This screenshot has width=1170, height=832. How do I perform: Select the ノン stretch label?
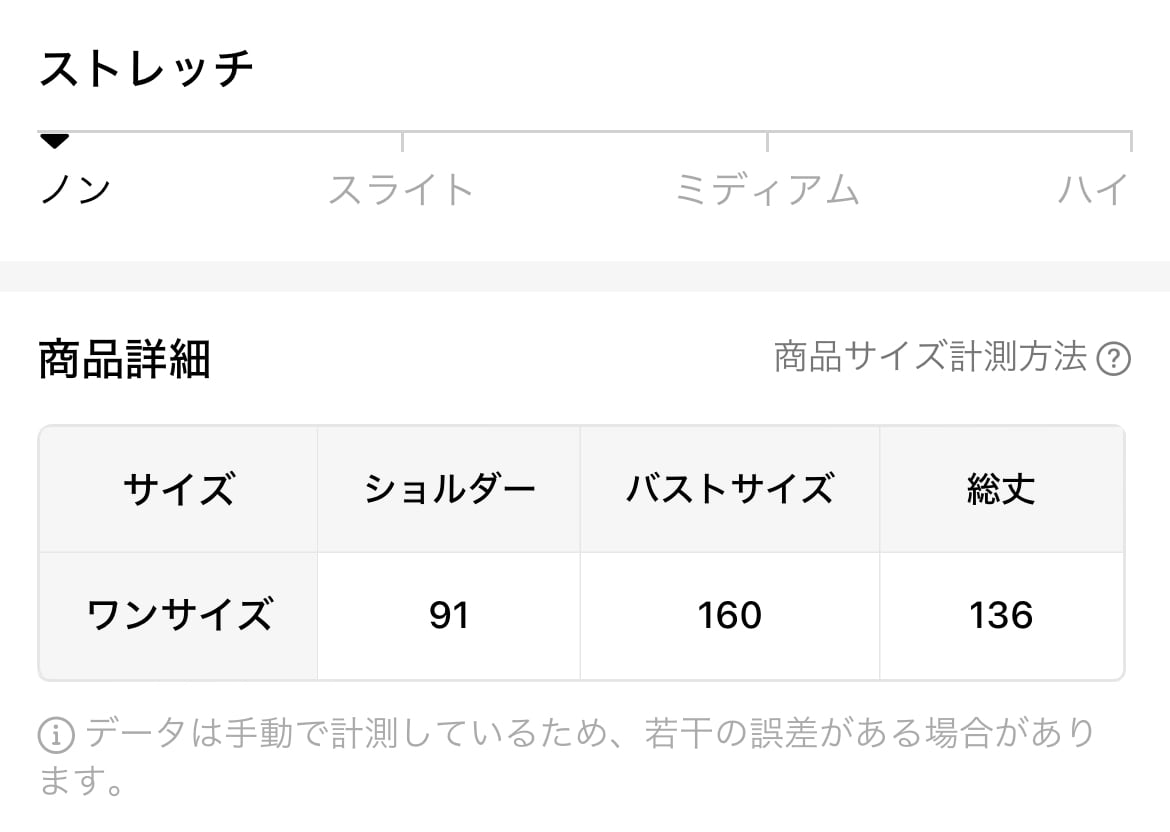[x=75, y=189]
